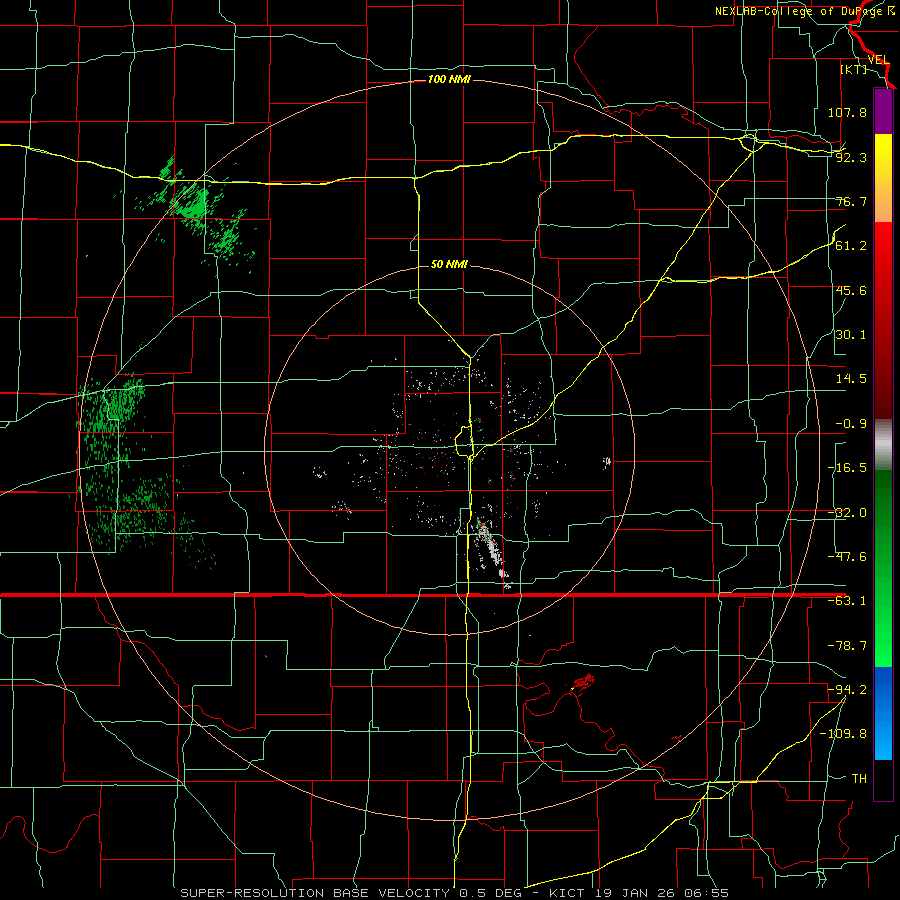Screen dimensions: 900x900
Task: Click the gray near-zero segment of color bar
Action: [x=883, y=445]
